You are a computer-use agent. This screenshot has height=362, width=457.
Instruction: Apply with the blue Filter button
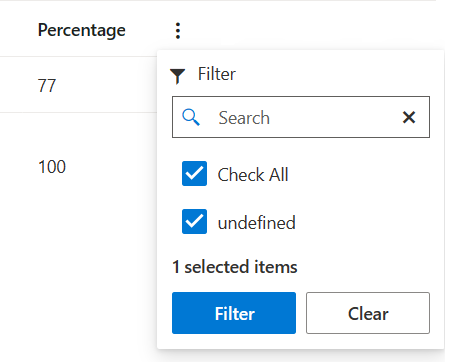[x=234, y=313]
